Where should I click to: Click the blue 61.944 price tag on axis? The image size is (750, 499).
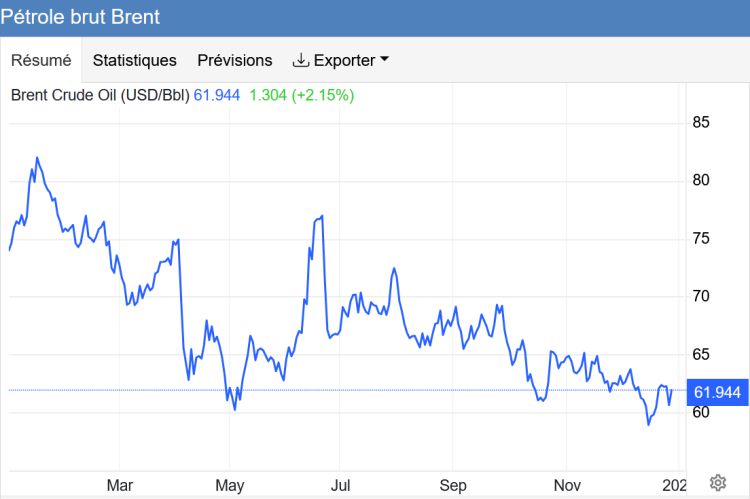click(x=716, y=392)
